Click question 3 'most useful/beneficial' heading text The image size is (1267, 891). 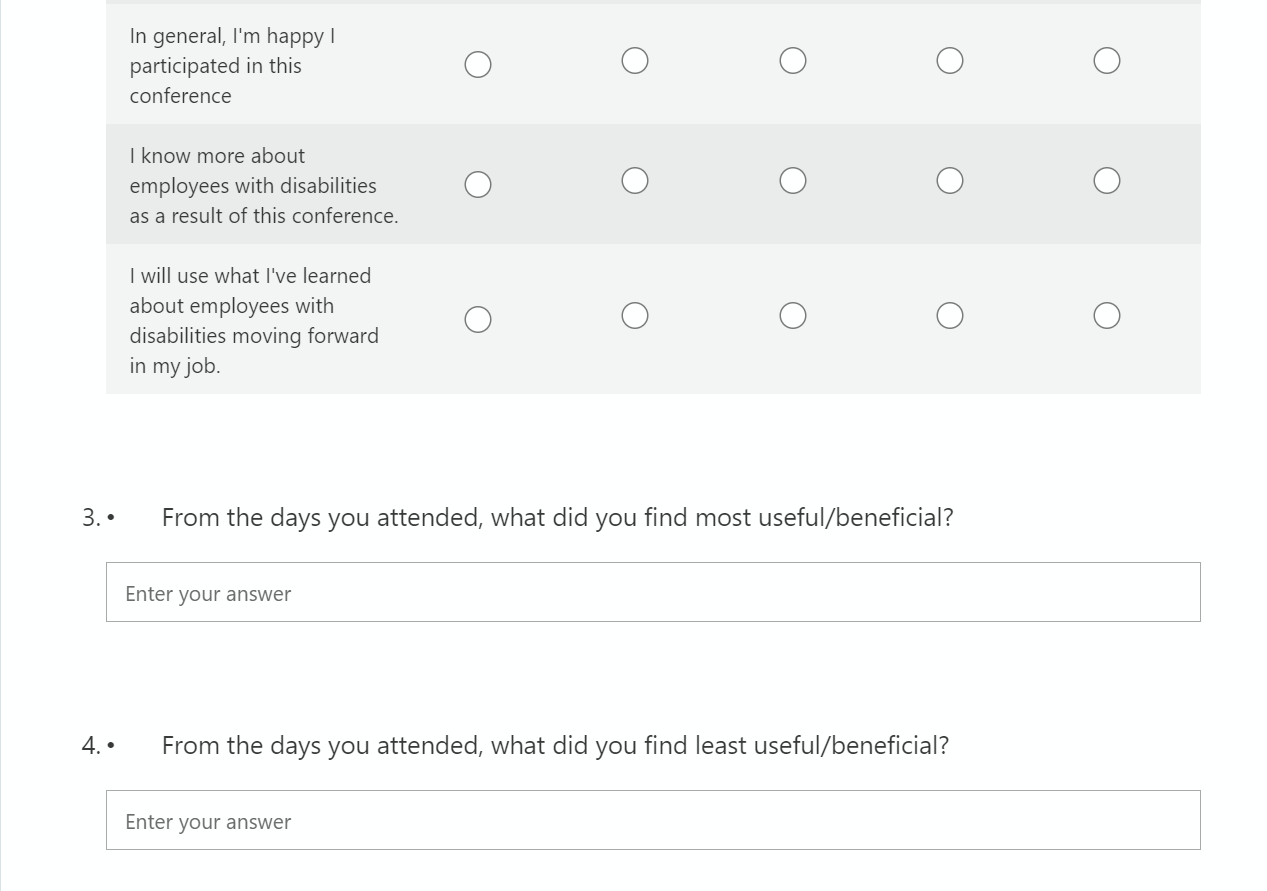pyautogui.click(x=557, y=518)
